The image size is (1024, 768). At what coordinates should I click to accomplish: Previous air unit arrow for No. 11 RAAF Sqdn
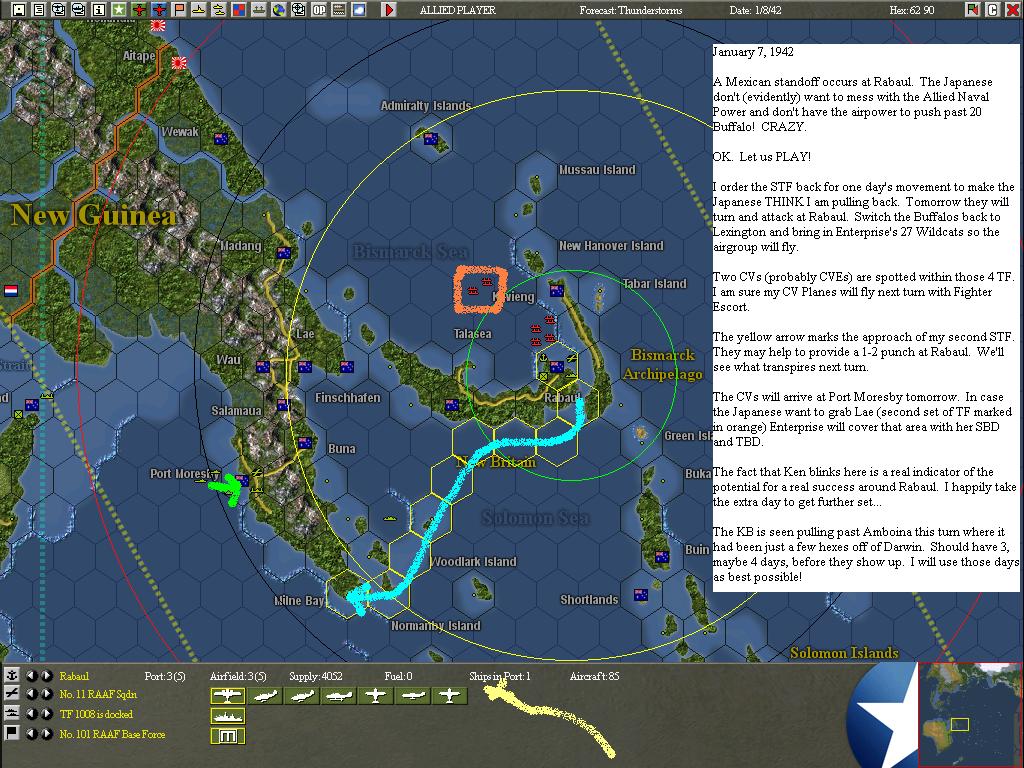pos(31,694)
